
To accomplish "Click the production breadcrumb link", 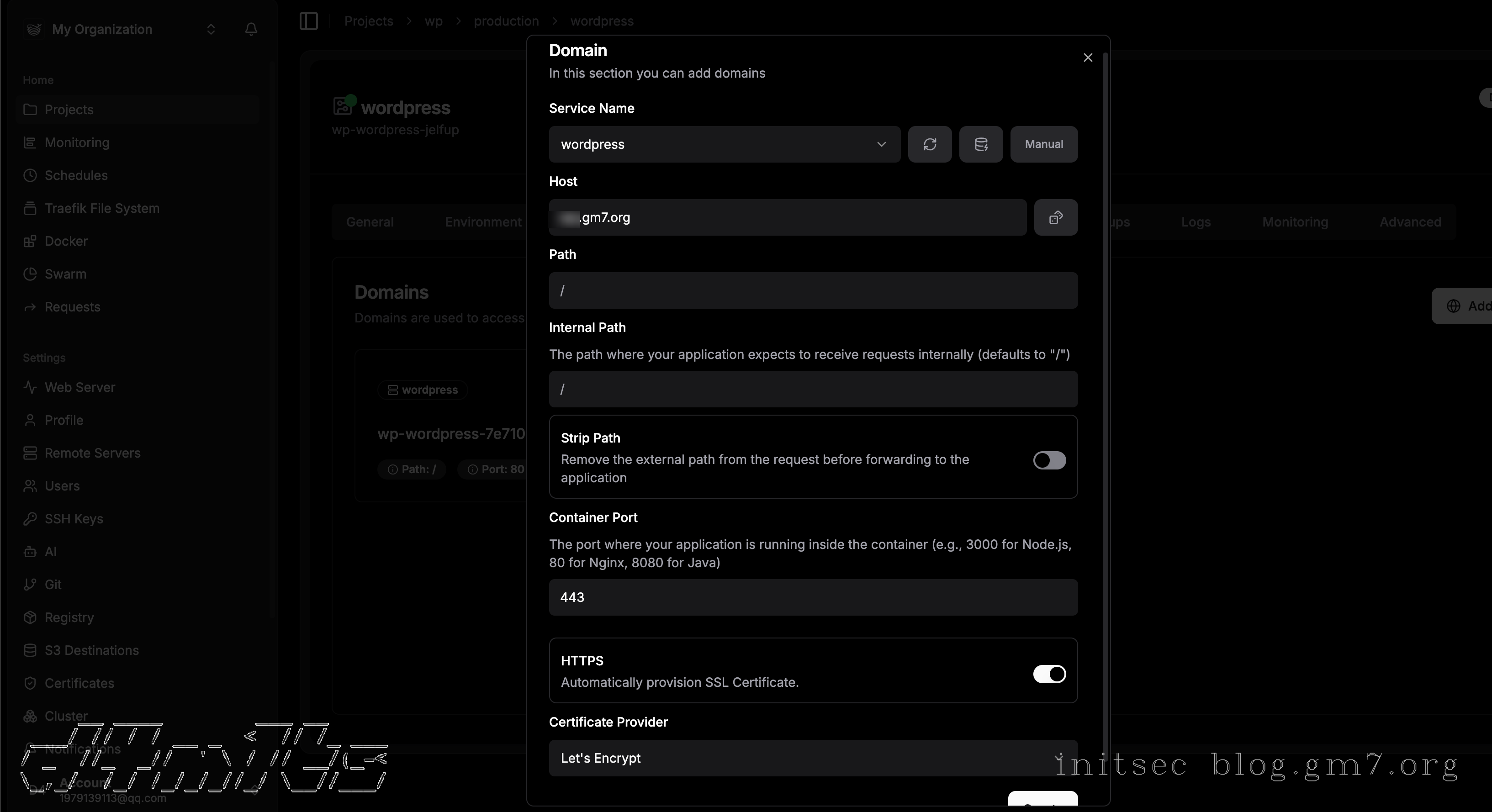I will 506,21.
